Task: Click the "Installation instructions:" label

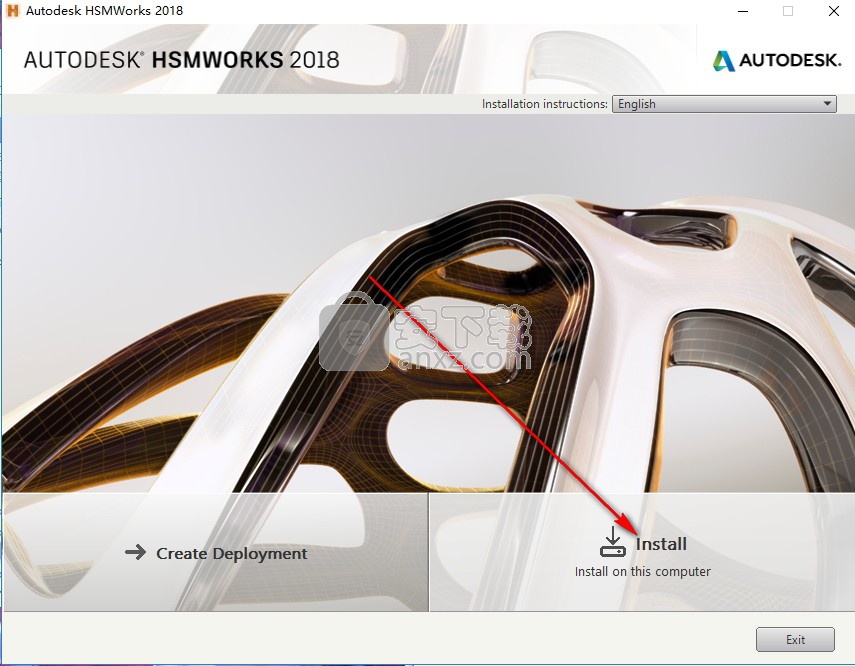Action: [x=544, y=104]
